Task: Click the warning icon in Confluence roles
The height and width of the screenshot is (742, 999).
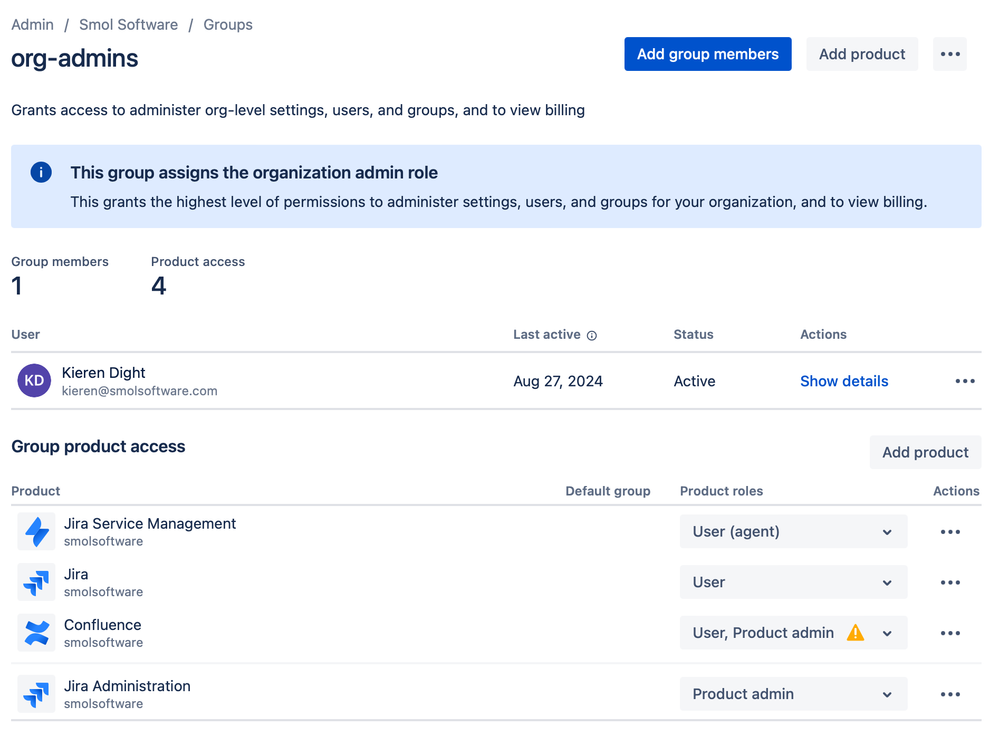Action: [856, 632]
